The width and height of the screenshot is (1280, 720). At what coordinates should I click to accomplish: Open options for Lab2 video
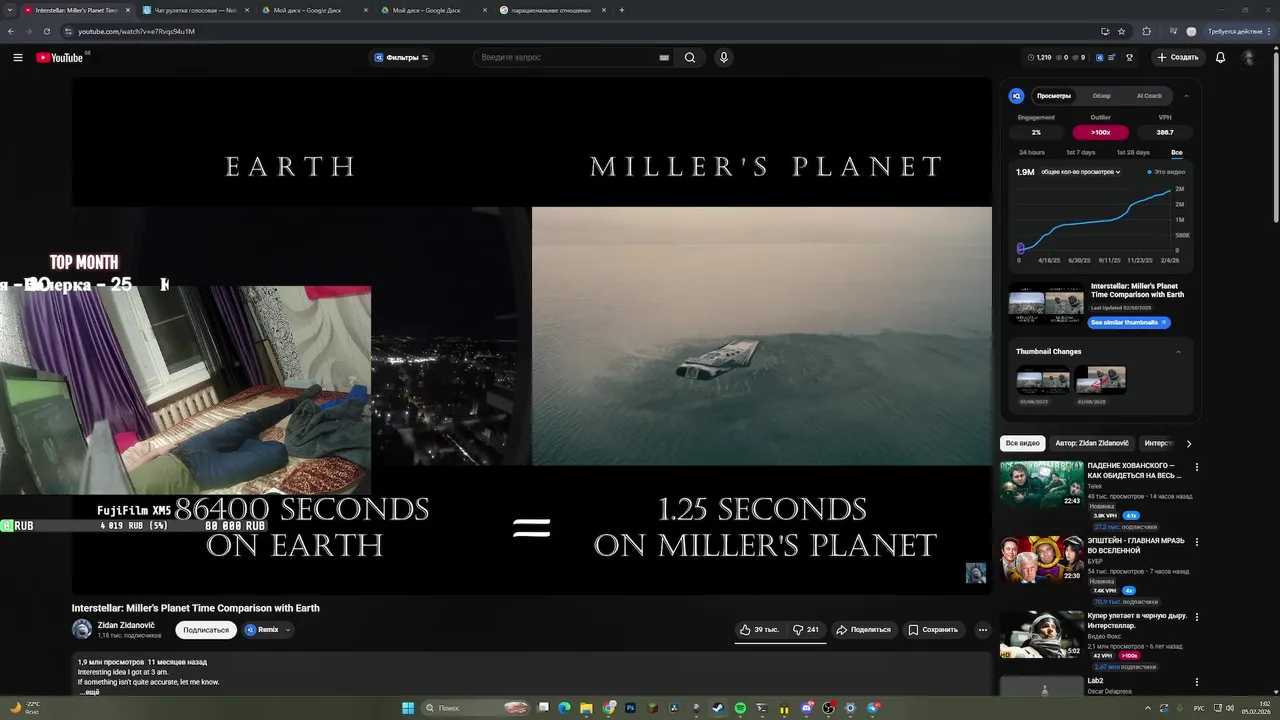(1197, 682)
